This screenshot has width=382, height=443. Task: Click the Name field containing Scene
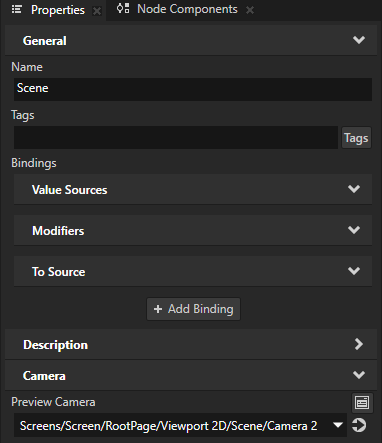point(193,89)
